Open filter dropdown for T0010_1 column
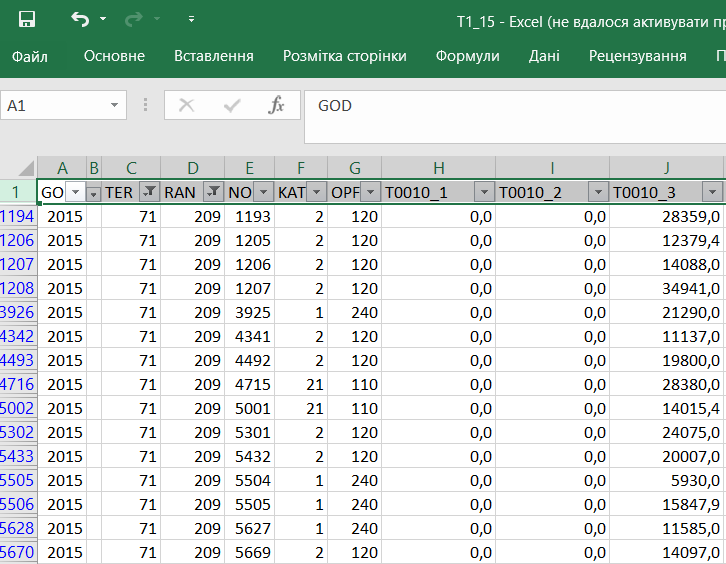Image resolution: width=726 pixels, height=564 pixels. (x=484, y=192)
